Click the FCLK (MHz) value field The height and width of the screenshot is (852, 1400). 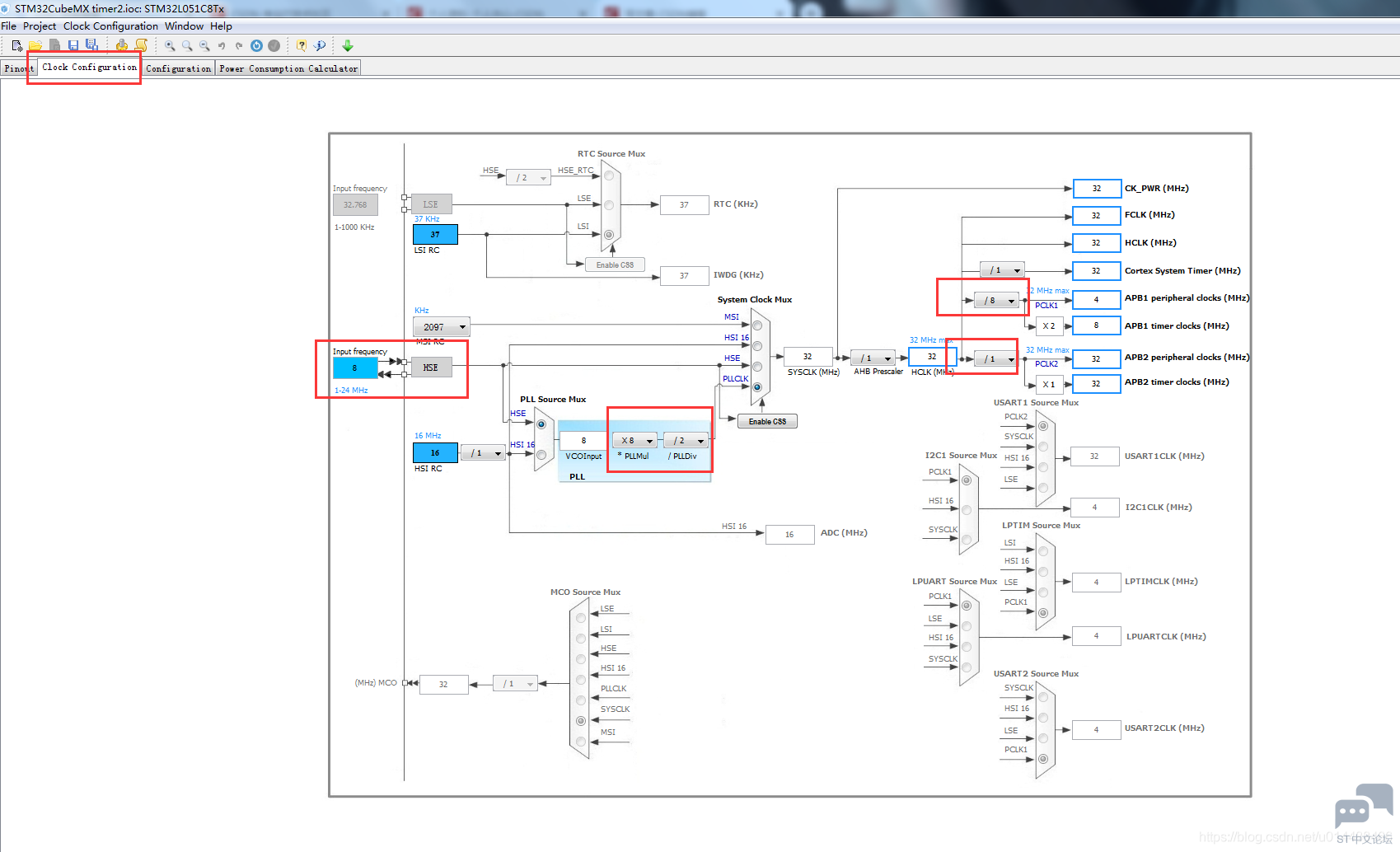tap(1096, 215)
